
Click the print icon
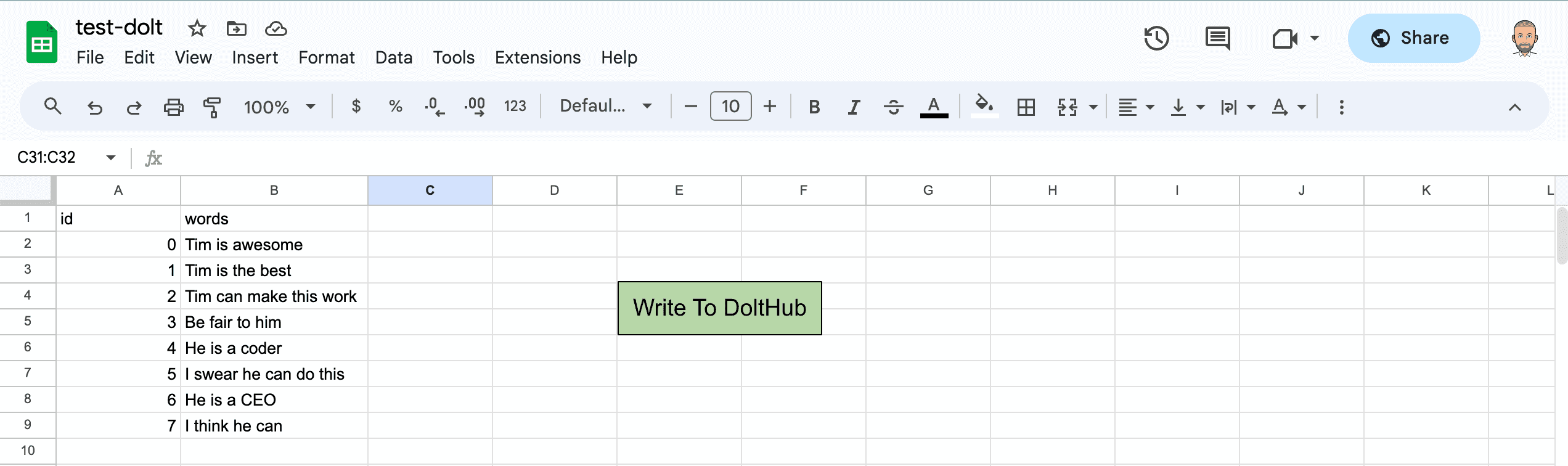click(173, 107)
